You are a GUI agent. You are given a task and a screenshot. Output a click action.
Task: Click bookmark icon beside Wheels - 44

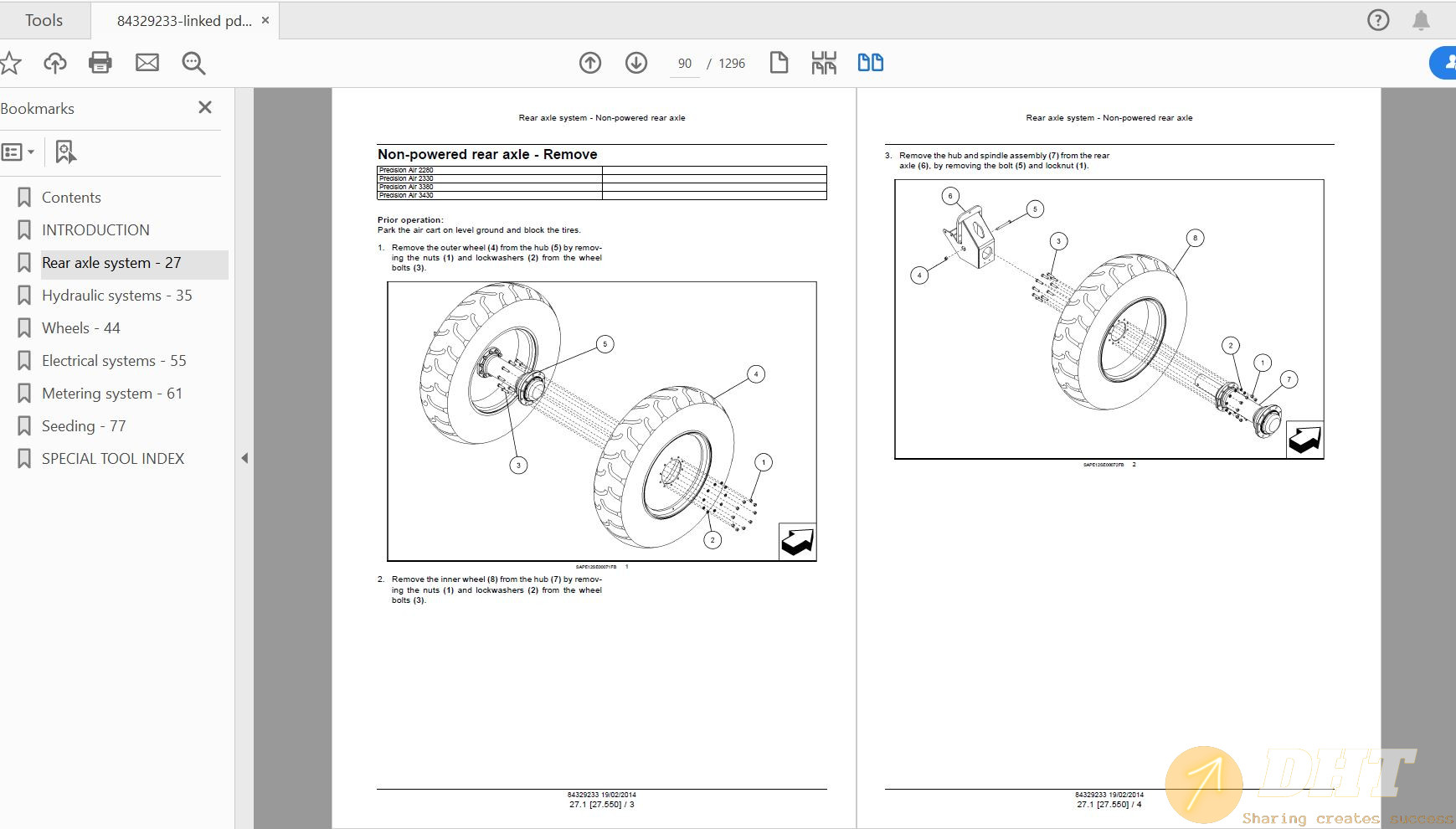(x=24, y=328)
